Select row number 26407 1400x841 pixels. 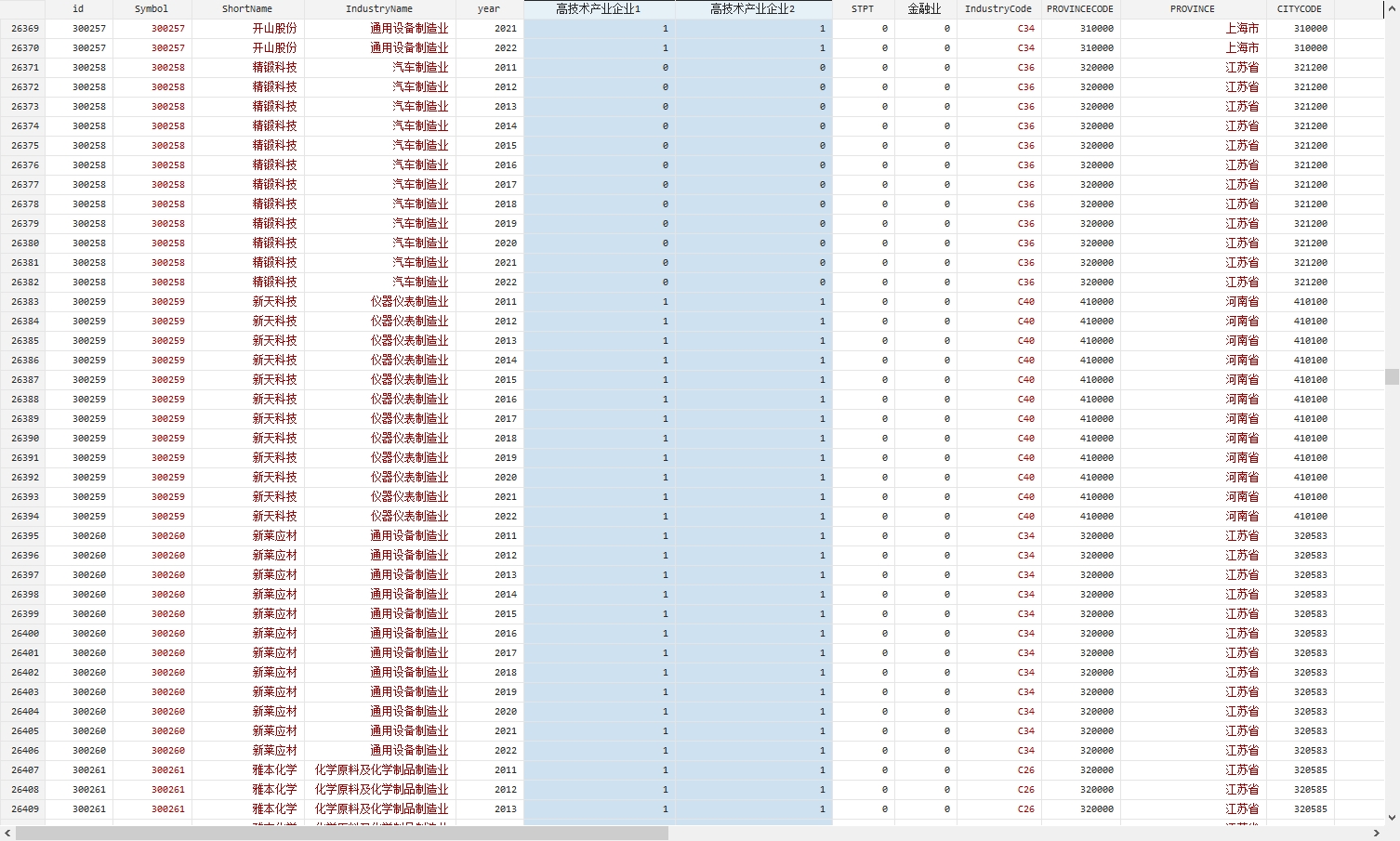23,770
